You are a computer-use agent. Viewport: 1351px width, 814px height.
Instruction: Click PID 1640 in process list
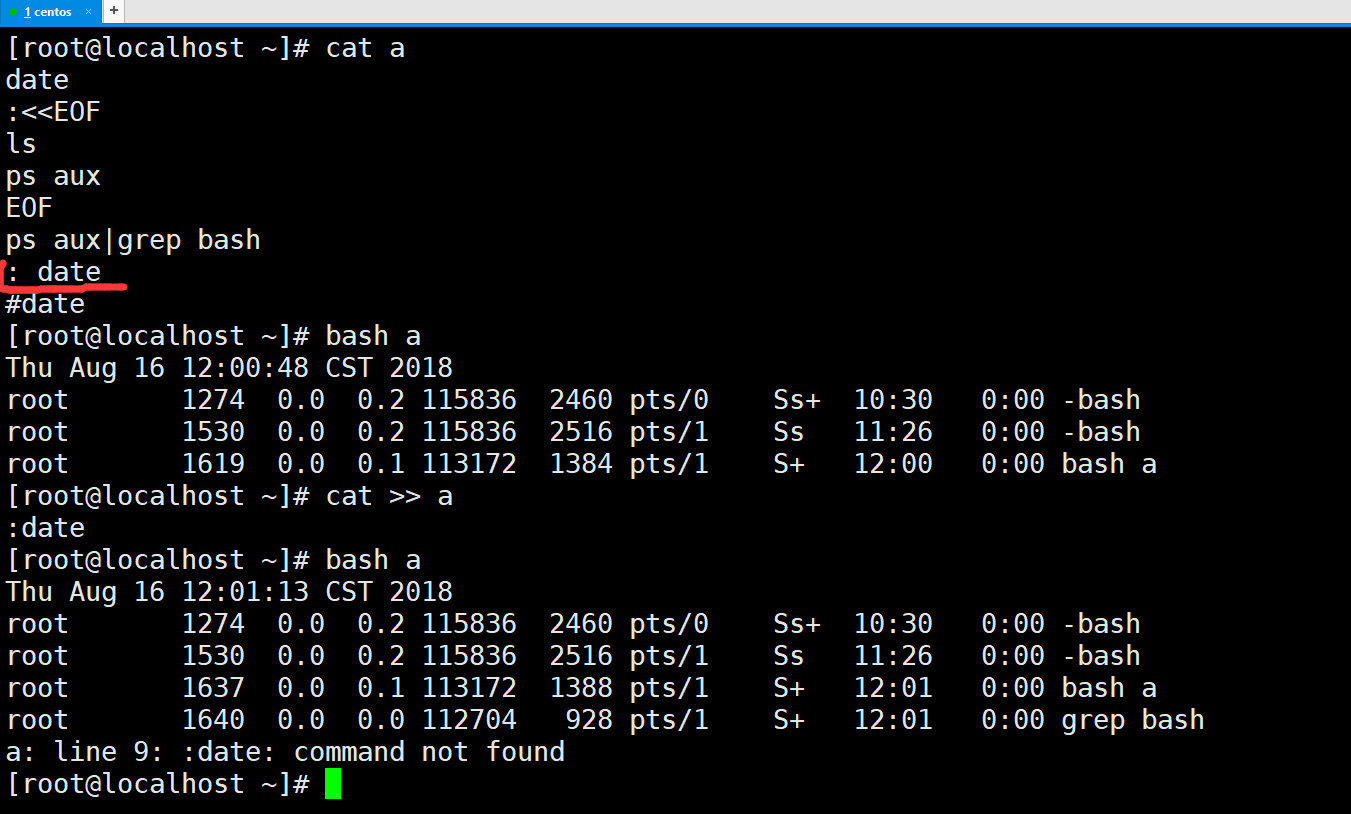(213, 720)
